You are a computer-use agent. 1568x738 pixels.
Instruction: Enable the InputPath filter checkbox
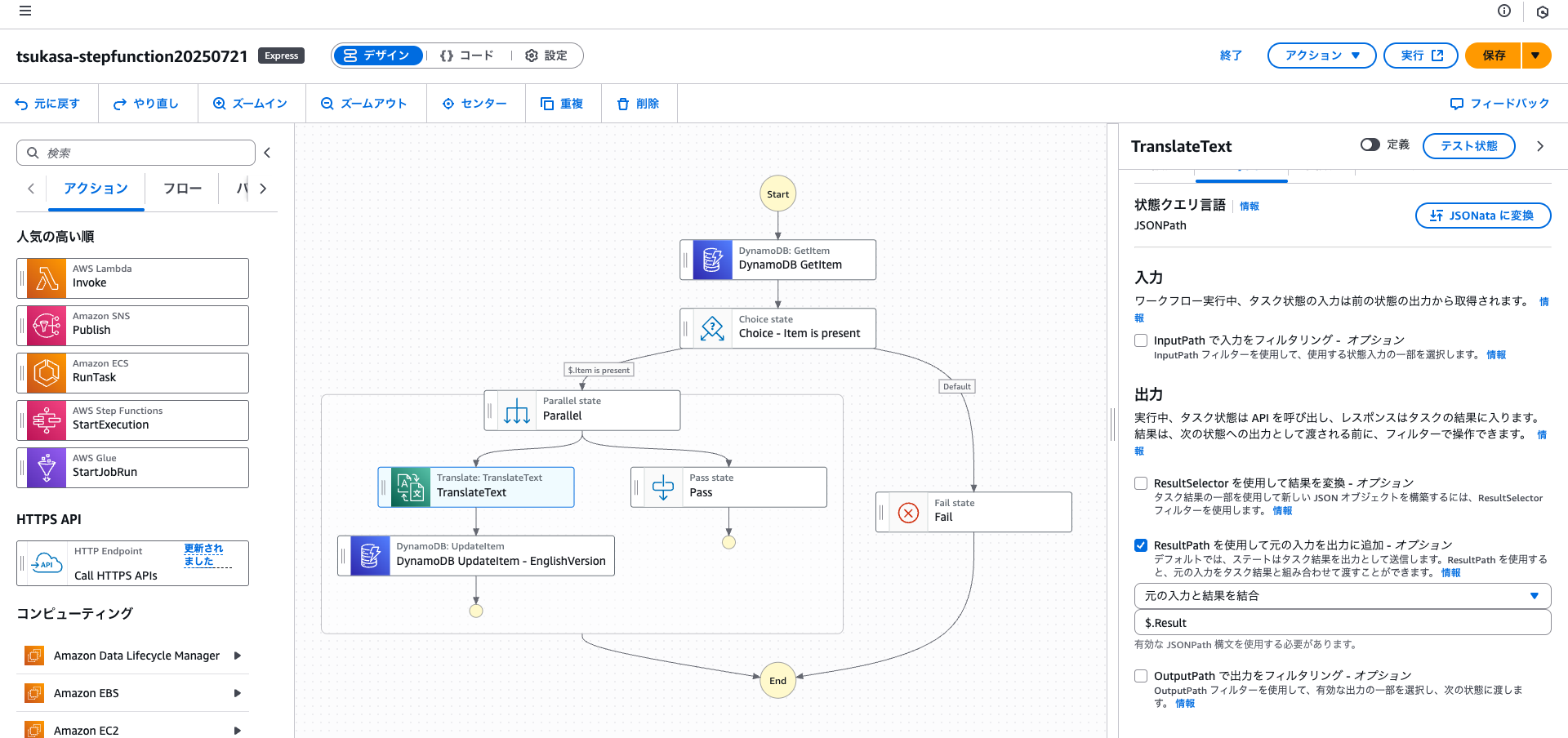pyautogui.click(x=1141, y=340)
